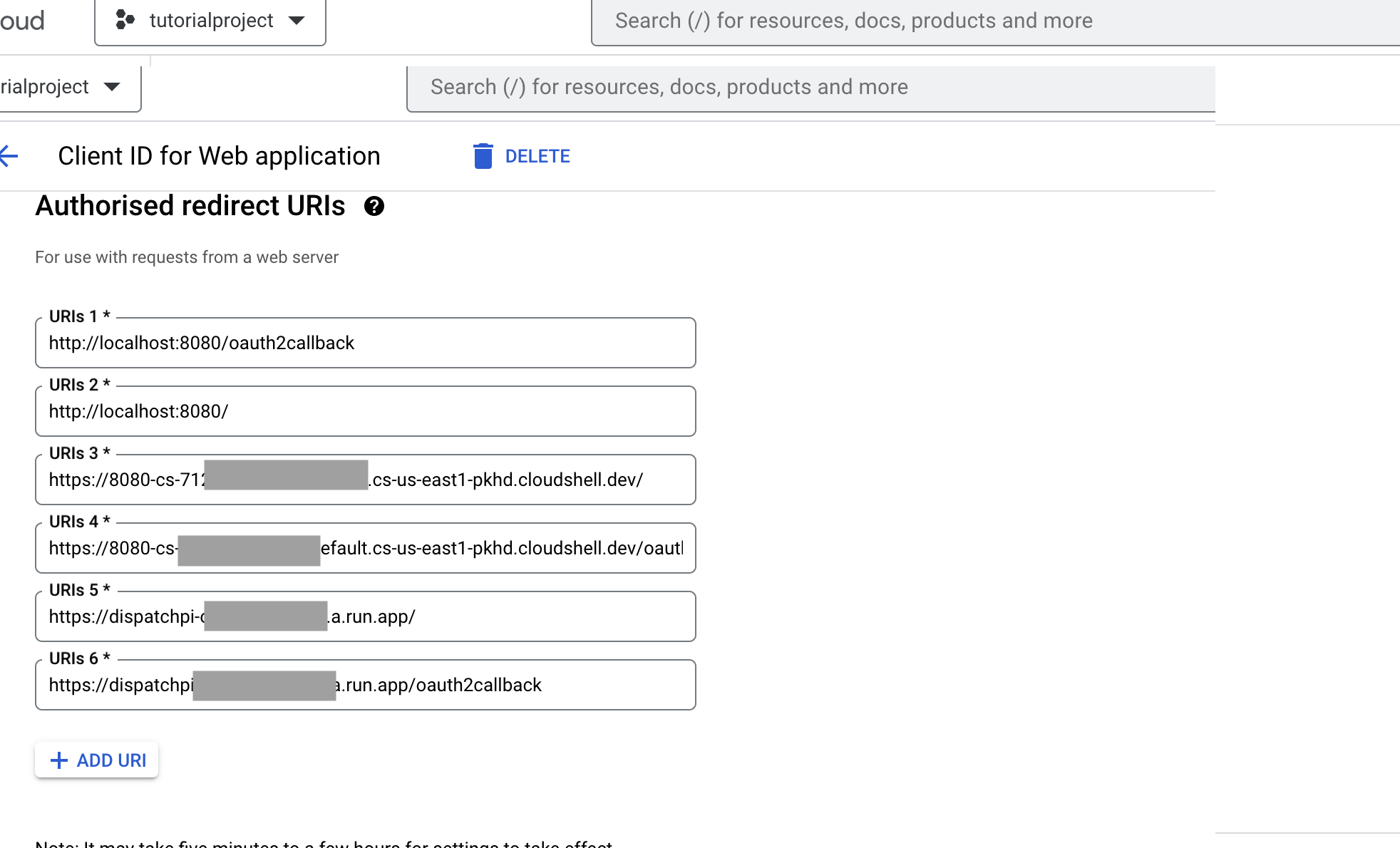Click the top search resources field
The height and width of the screenshot is (848, 1400).
coord(995,21)
